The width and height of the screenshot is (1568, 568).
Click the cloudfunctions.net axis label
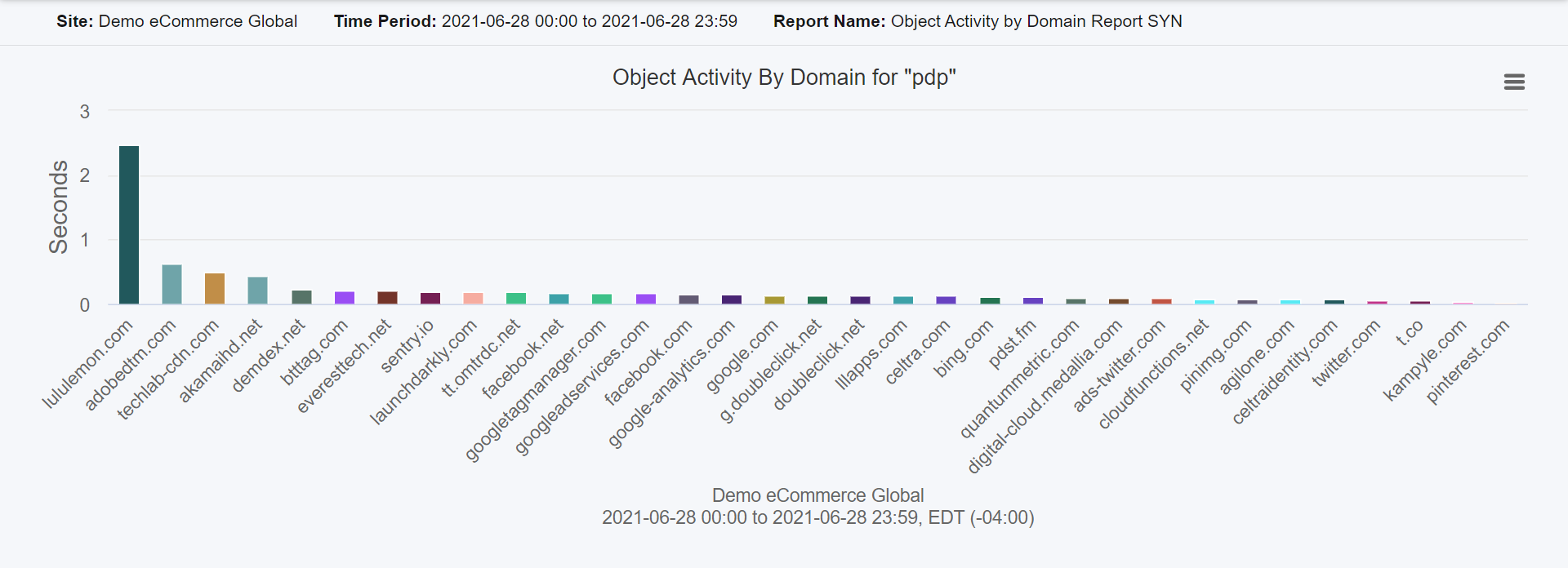1153,374
